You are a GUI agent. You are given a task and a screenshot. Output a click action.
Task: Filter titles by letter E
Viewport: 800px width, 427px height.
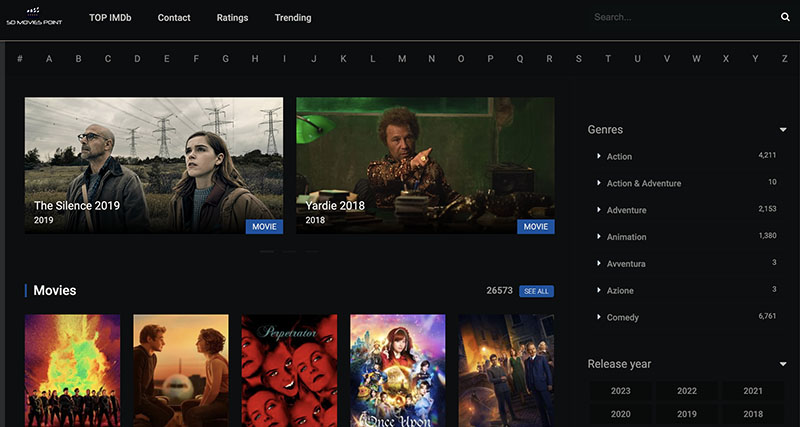tap(167, 59)
